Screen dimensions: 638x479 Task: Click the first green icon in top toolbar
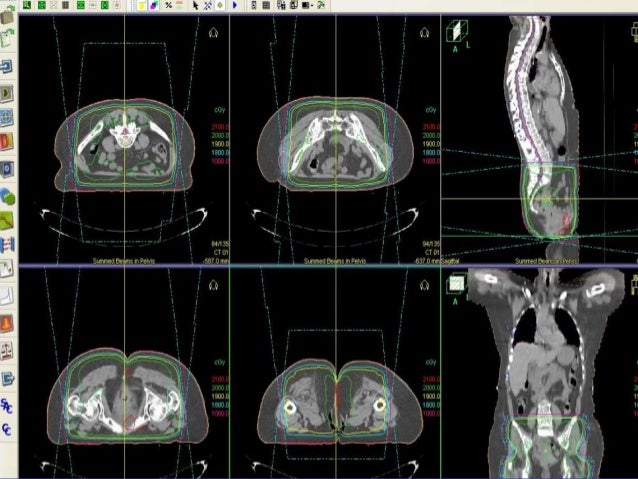28,5
